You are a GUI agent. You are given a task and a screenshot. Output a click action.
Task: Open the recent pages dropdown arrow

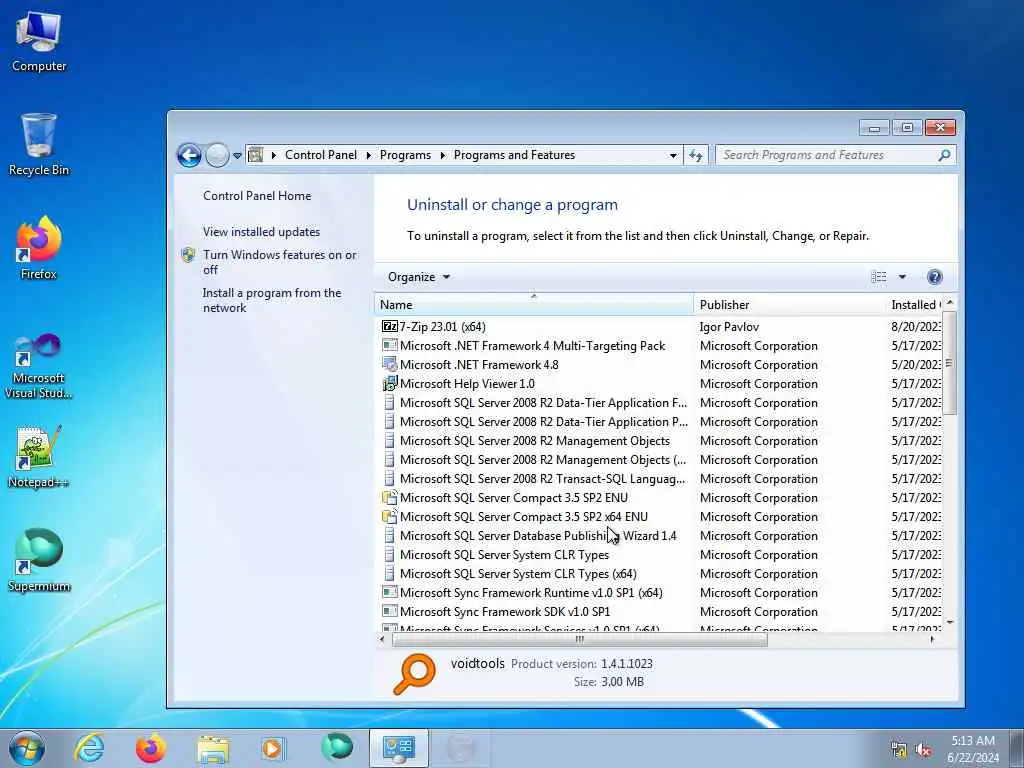[237, 156]
